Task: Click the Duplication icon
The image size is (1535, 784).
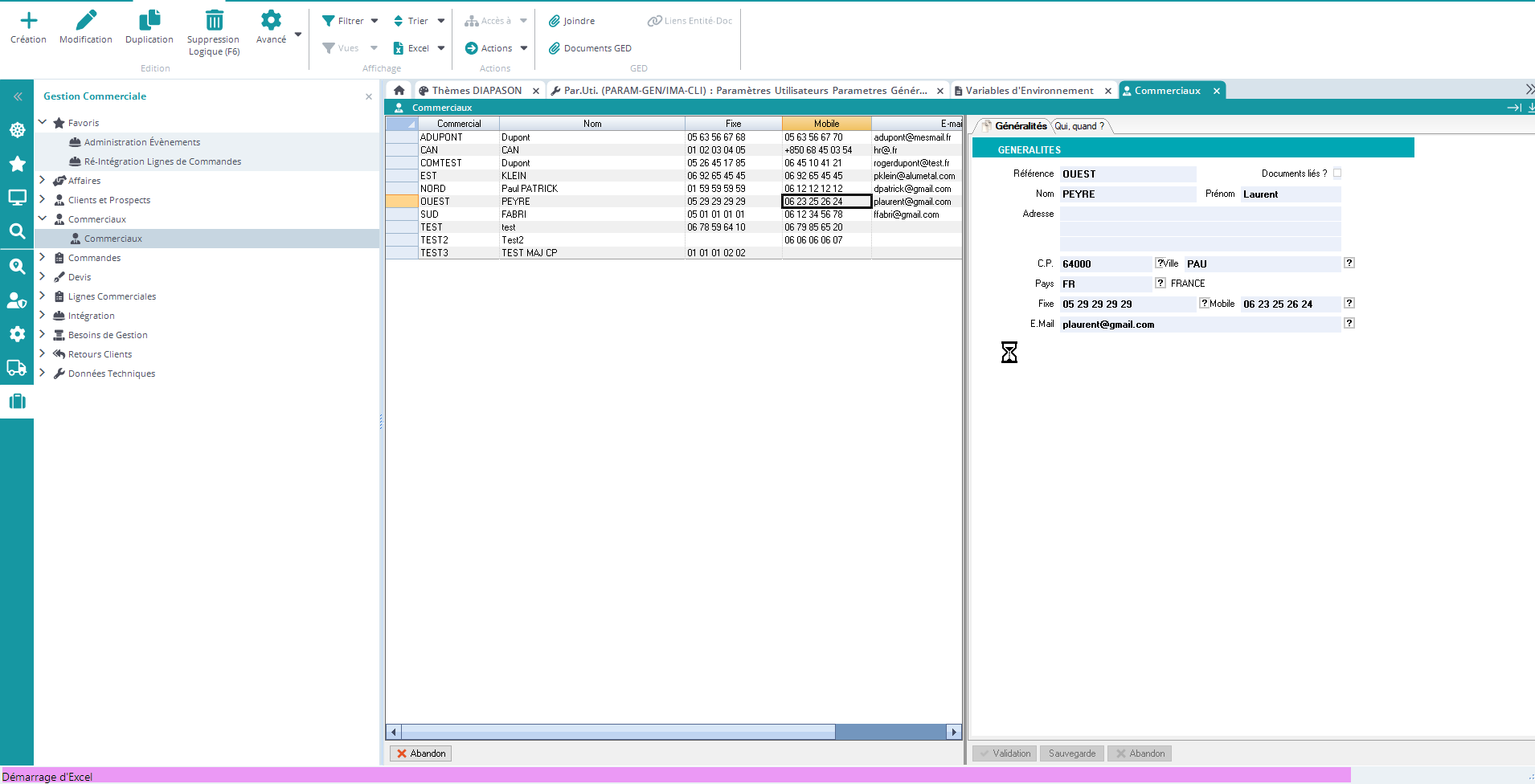Action: click(x=149, y=21)
